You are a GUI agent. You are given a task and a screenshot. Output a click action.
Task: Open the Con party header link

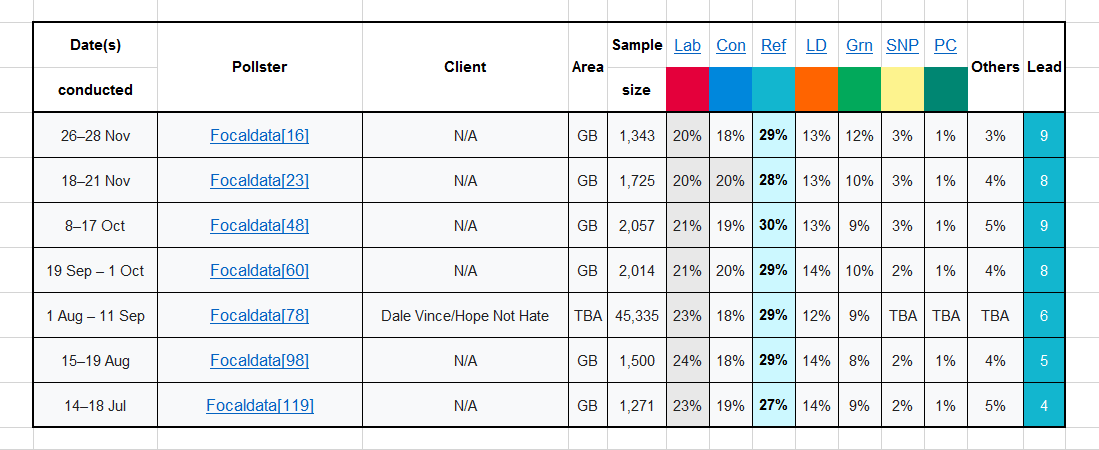coord(731,45)
